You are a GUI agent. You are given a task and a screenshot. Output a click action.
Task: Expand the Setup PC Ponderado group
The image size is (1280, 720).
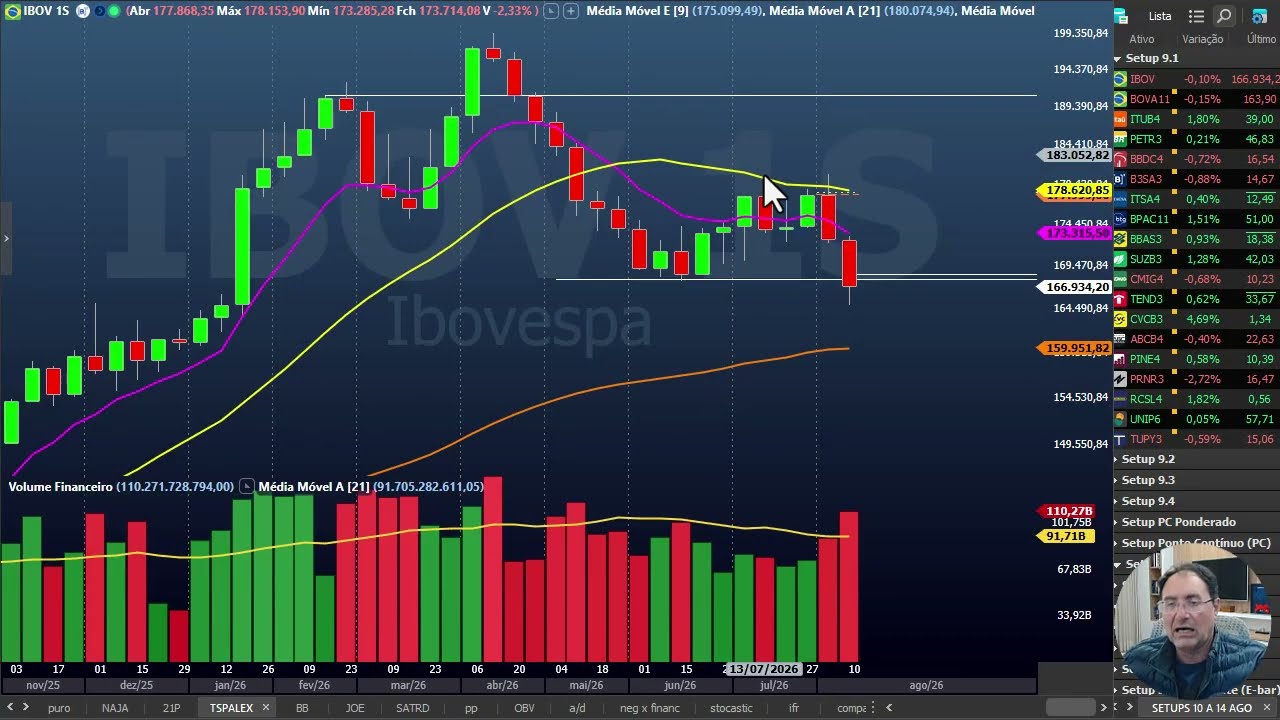point(1117,522)
